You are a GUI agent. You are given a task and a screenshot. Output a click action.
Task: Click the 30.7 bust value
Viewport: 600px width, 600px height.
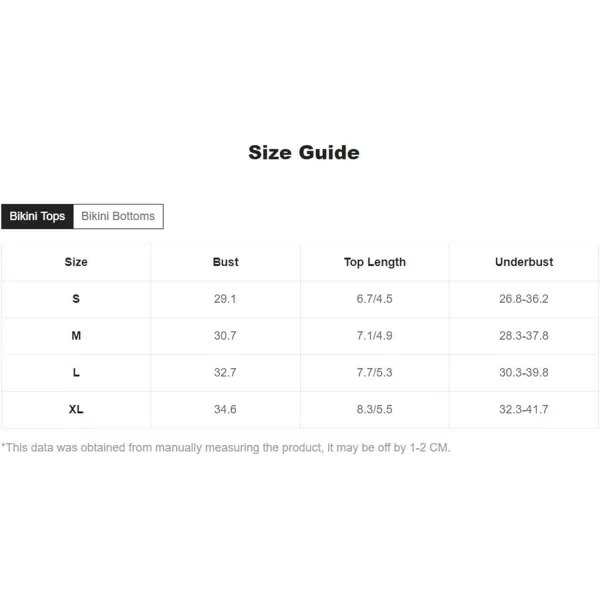point(225,336)
